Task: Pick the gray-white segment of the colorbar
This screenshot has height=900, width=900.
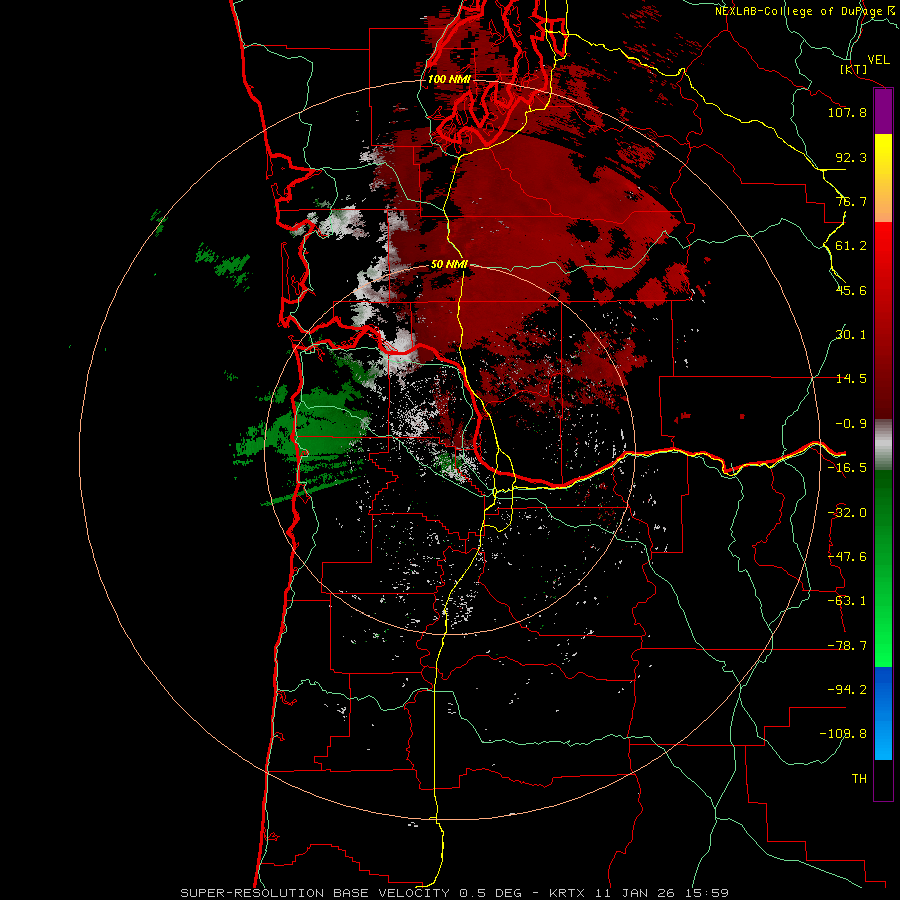Action: pos(883,444)
